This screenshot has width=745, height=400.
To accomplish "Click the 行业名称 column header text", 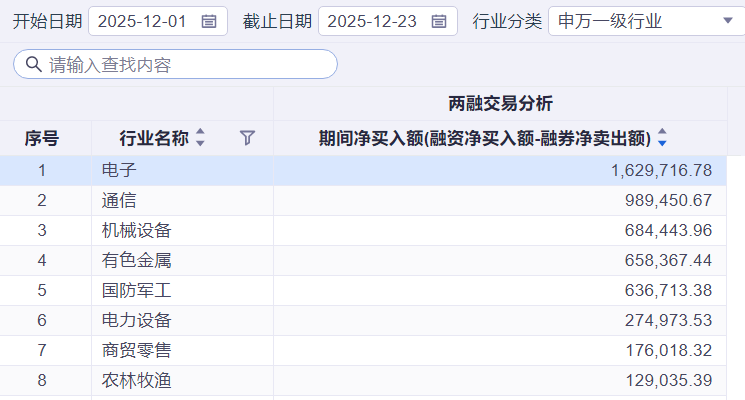I will [x=154, y=138].
